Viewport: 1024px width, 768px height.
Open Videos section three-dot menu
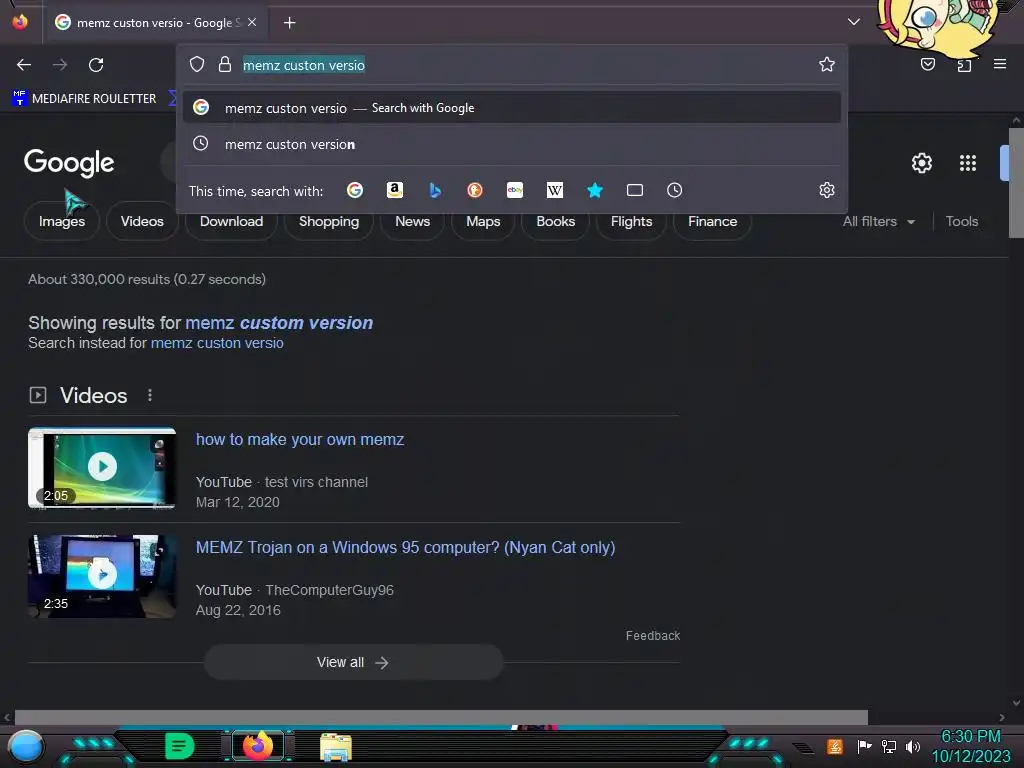[x=150, y=395]
